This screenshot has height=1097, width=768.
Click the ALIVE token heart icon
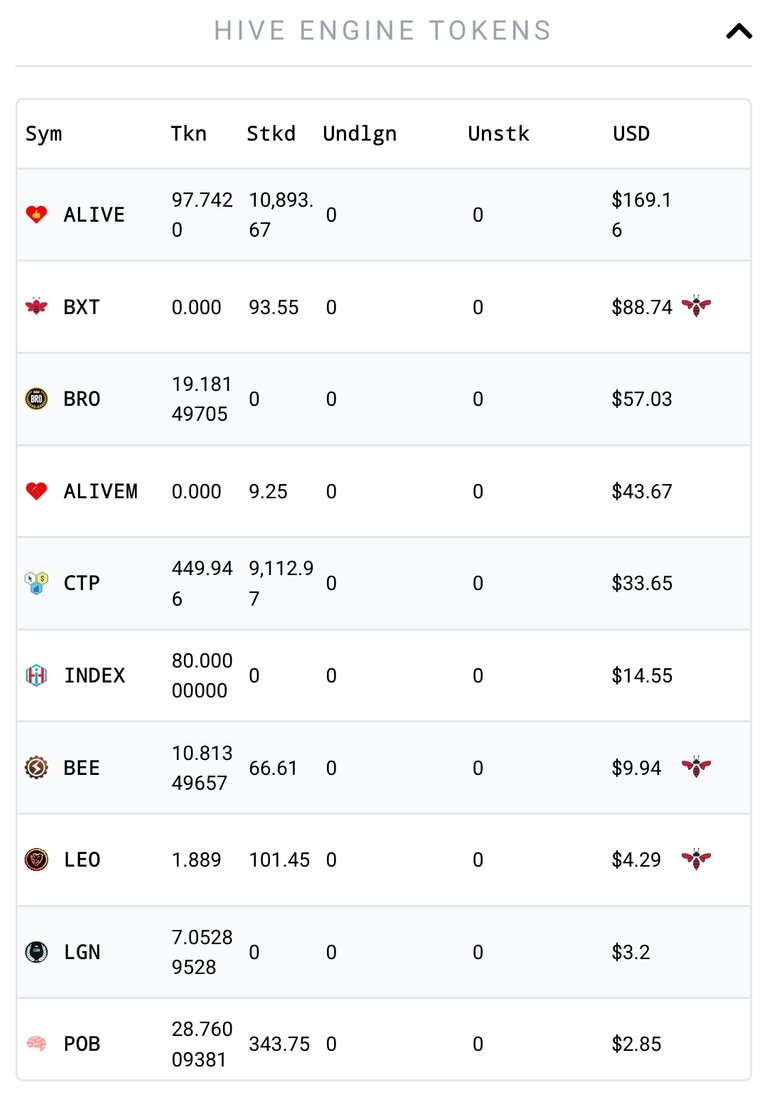(36, 214)
